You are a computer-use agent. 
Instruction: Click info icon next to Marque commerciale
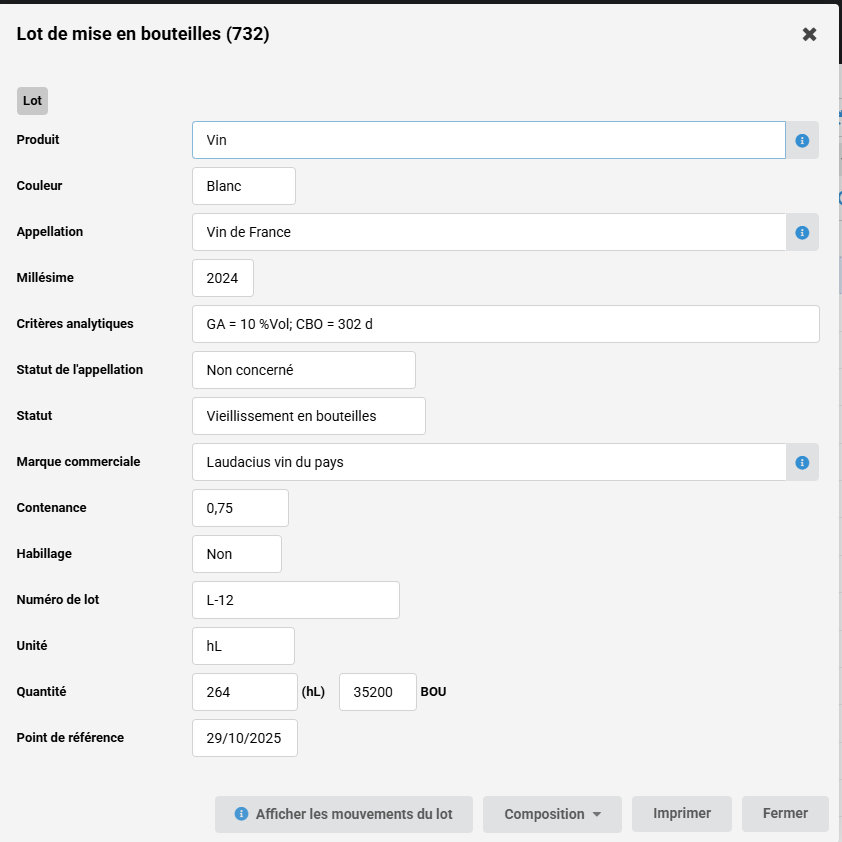point(802,463)
